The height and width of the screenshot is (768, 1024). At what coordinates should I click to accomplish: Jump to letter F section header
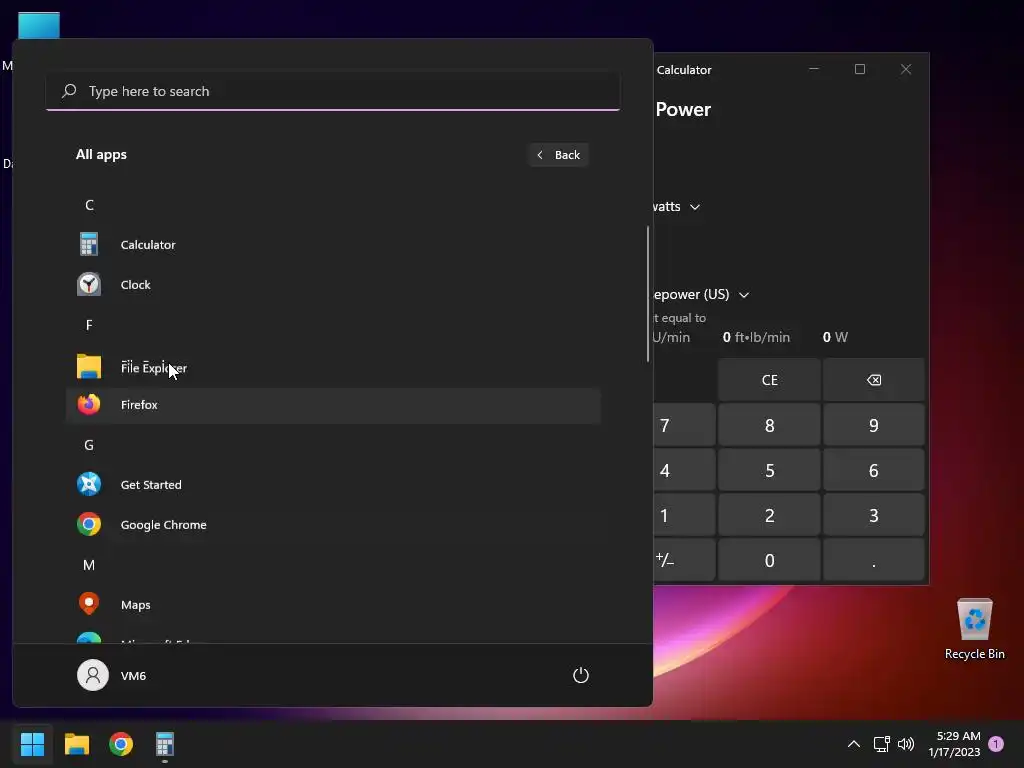tap(89, 325)
